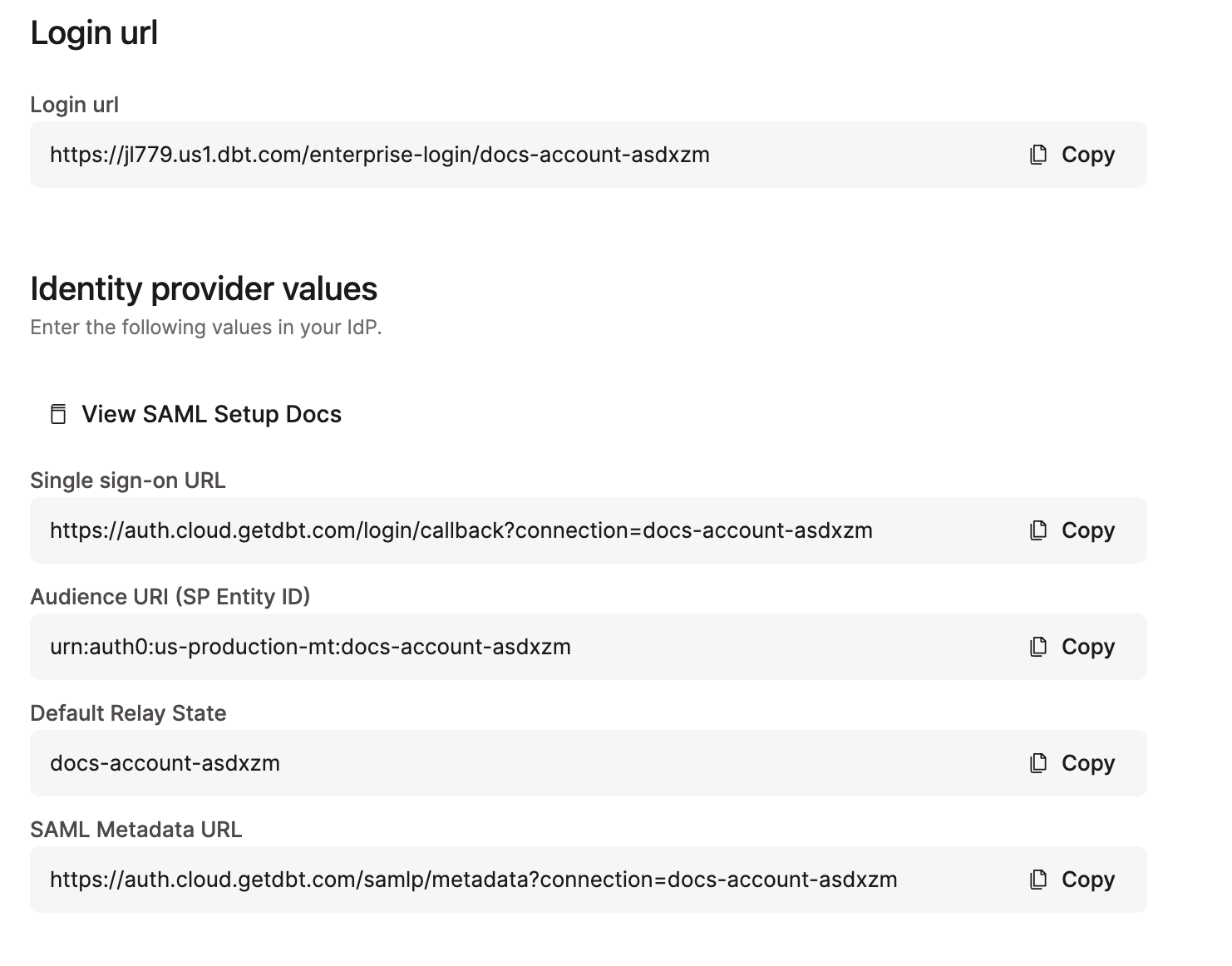Image resolution: width=1232 pixels, height=966 pixels.
Task: Click the copy icon beside SAML Metadata URL
Action: click(x=1037, y=879)
